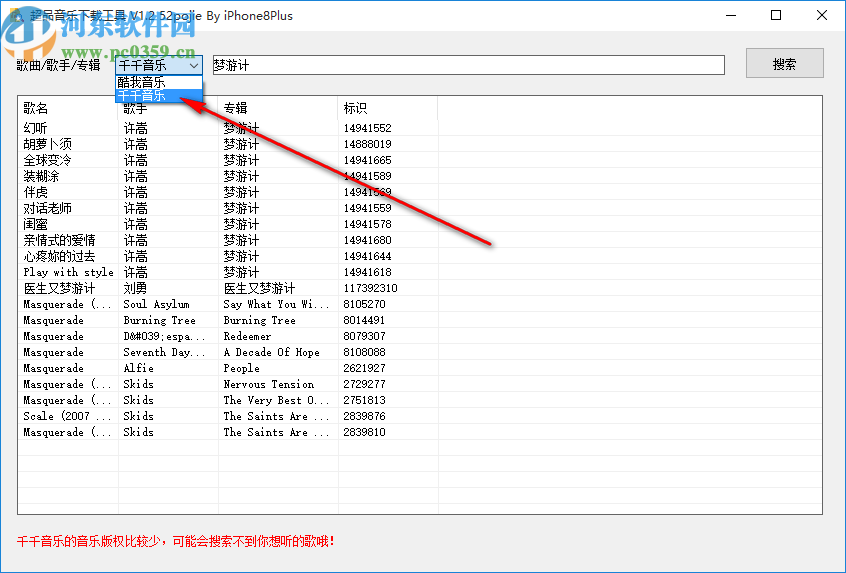Click identifier 2621927
This screenshot has height=573, width=846.
coord(365,368)
